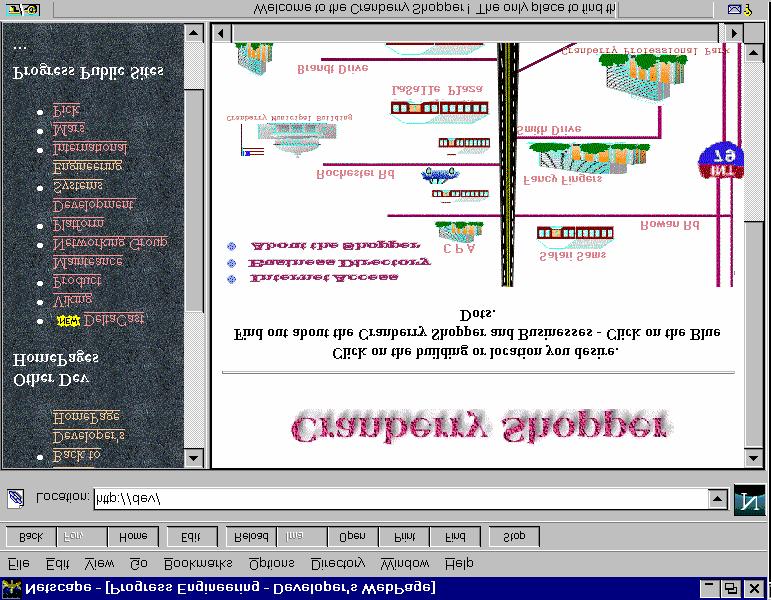Click the Netscape title bar application icon

[x=11, y=588]
